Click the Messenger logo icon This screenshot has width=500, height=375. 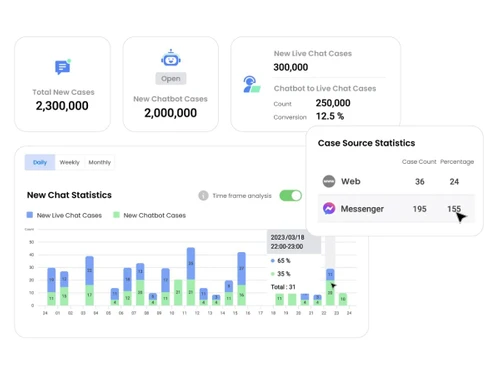click(x=329, y=209)
